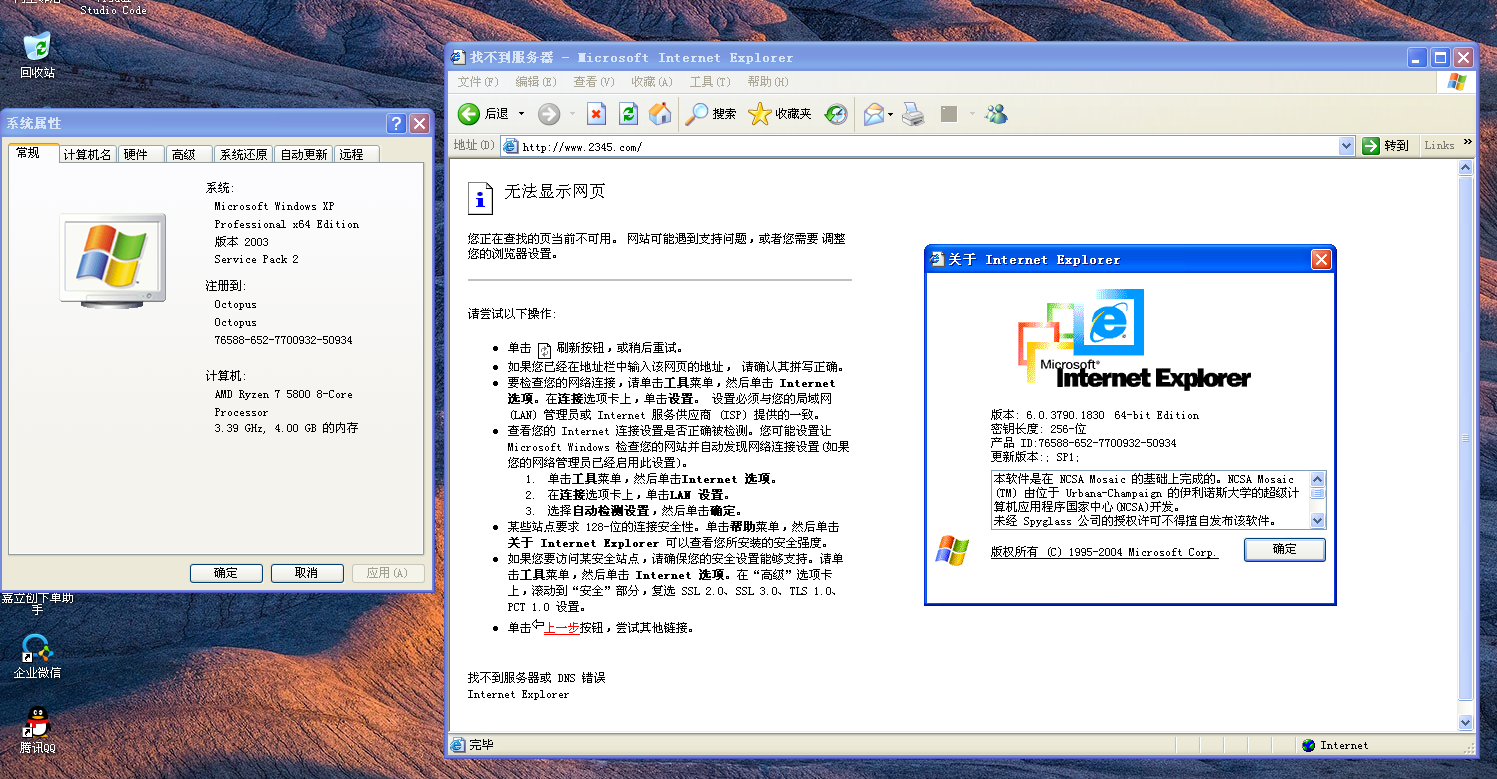This screenshot has height=779, width=1497.
Task: Click the IE icon in 关于 Internet Explorer title bar
Action: point(937,259)
